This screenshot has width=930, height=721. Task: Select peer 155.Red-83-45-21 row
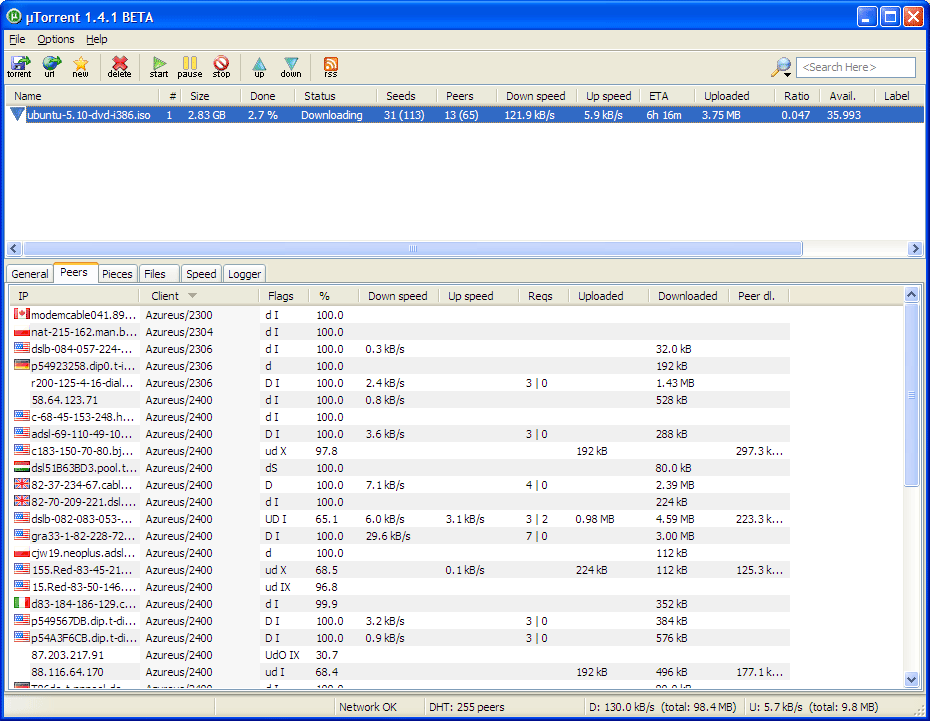400,570
